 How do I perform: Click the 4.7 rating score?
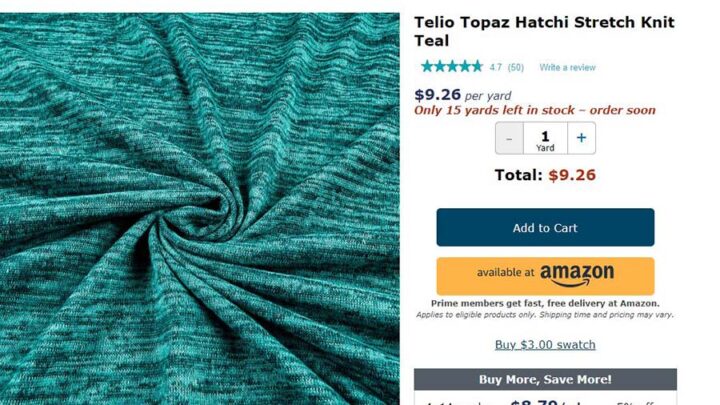495,68
